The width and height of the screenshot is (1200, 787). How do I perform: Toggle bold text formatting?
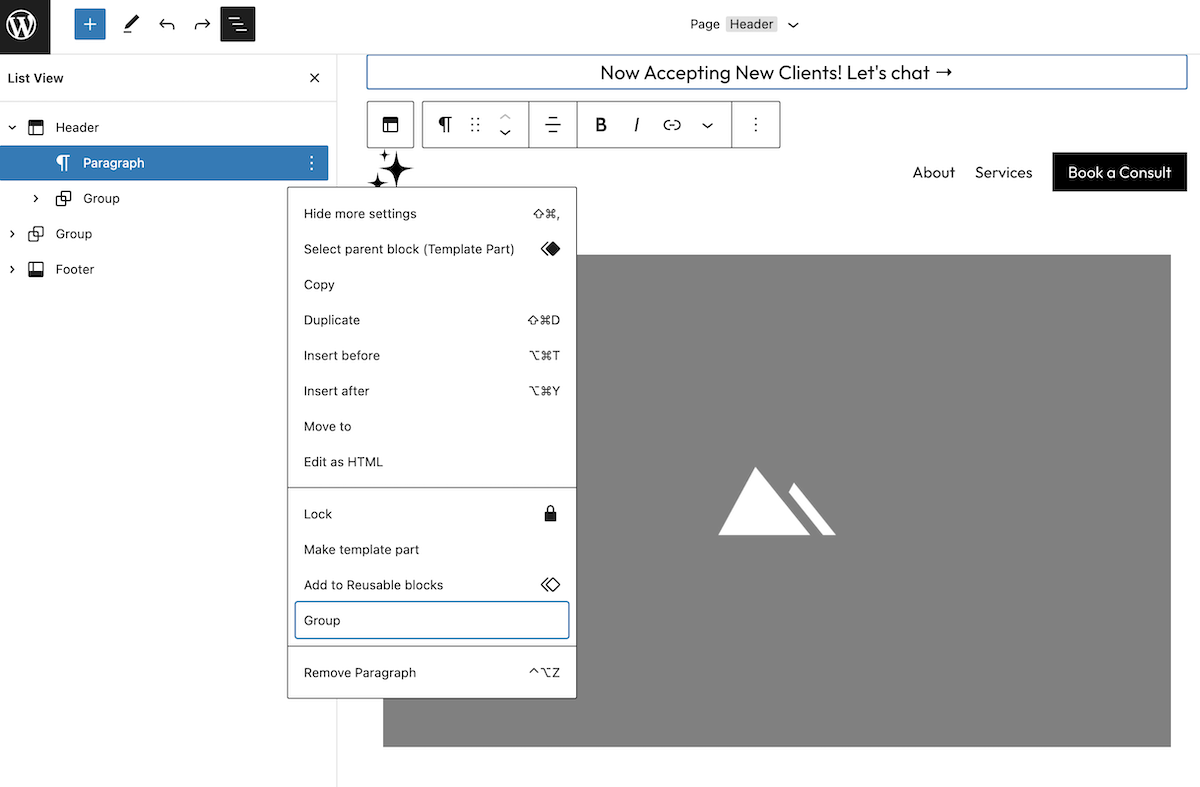(x=601, y=125)
